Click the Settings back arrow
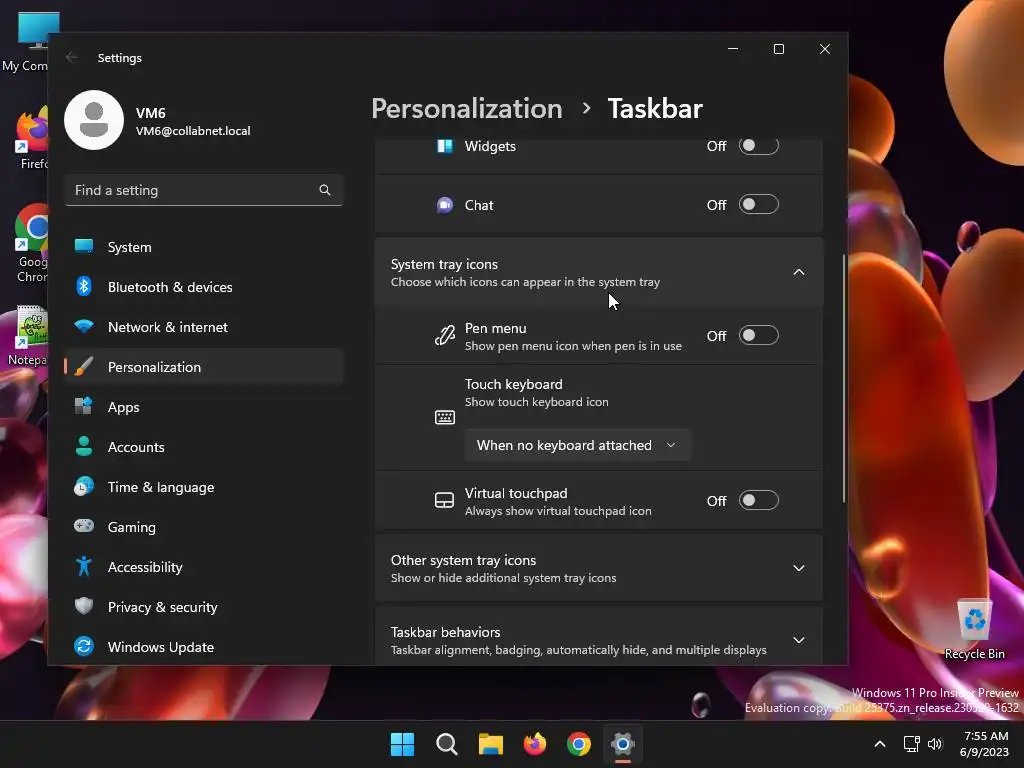 pyautogui.click(x=72, y=57)
